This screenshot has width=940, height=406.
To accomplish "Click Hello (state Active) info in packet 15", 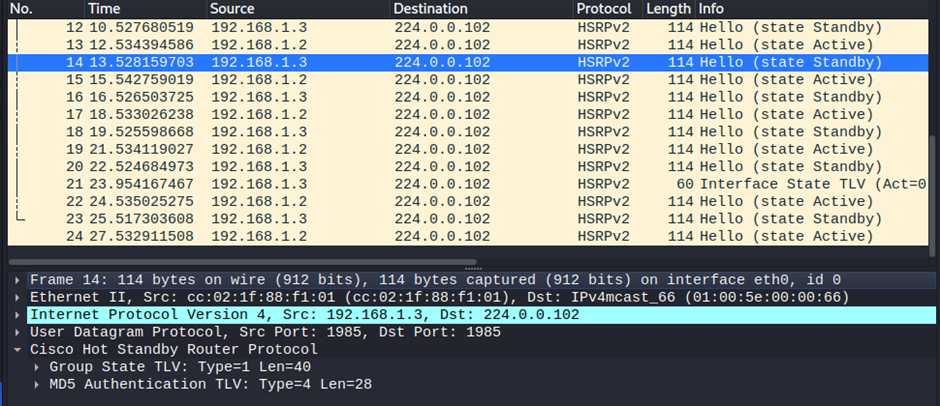I will pos(787,80).
